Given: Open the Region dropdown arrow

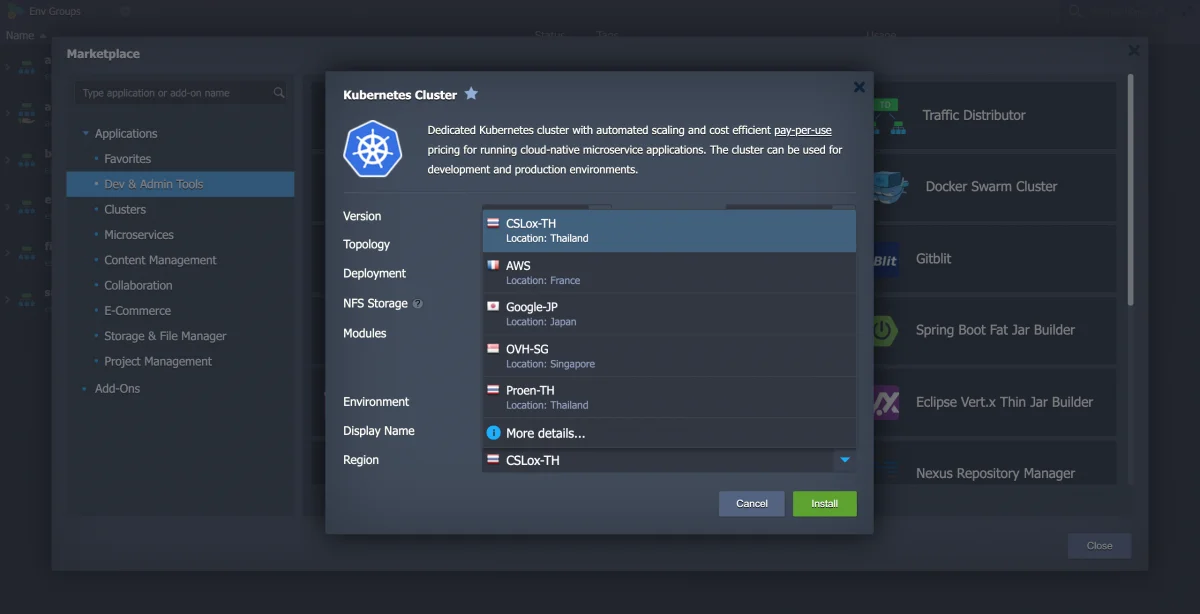Looking at the screenshot, I should 845,460.
